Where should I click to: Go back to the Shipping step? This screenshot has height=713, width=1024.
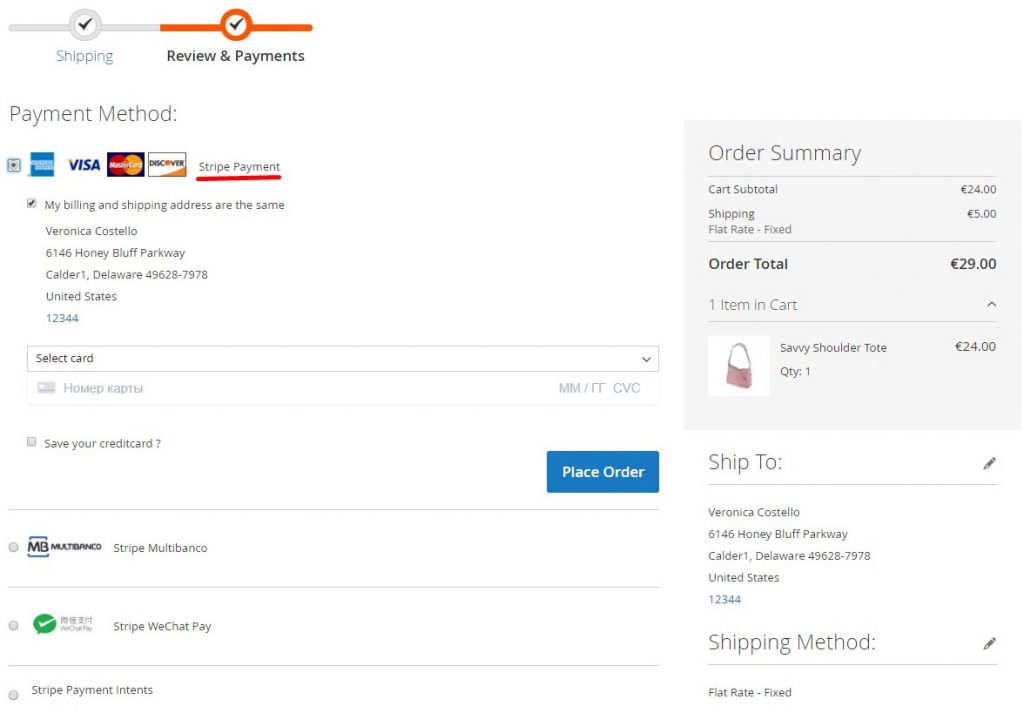pos(85,55)
